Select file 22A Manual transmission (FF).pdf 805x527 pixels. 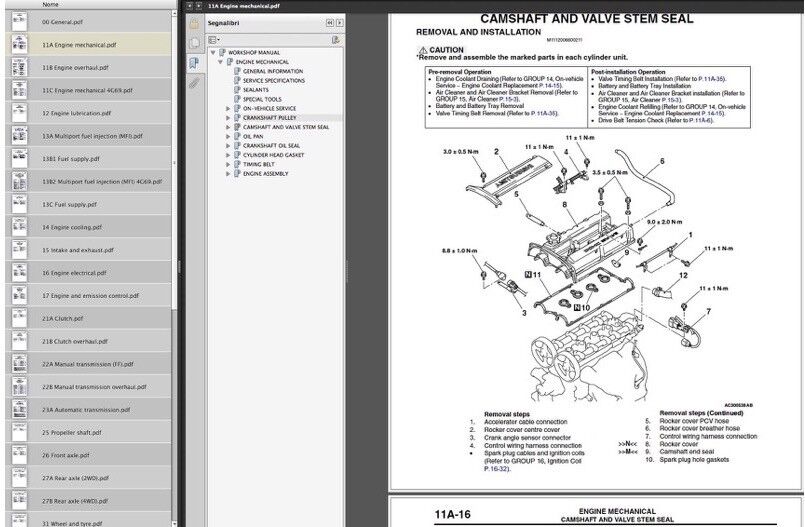pyautogui.click(x=88, y=364)
